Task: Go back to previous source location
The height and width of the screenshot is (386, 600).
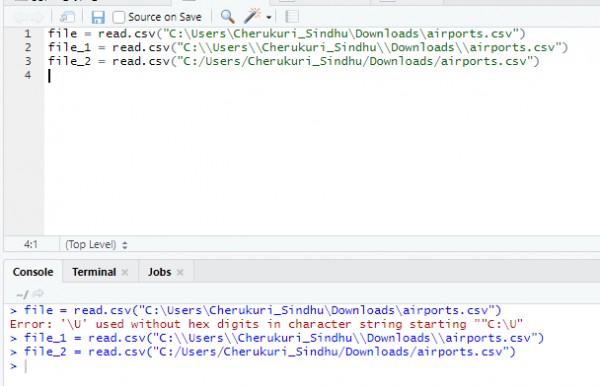Action: tap(20, 17)
